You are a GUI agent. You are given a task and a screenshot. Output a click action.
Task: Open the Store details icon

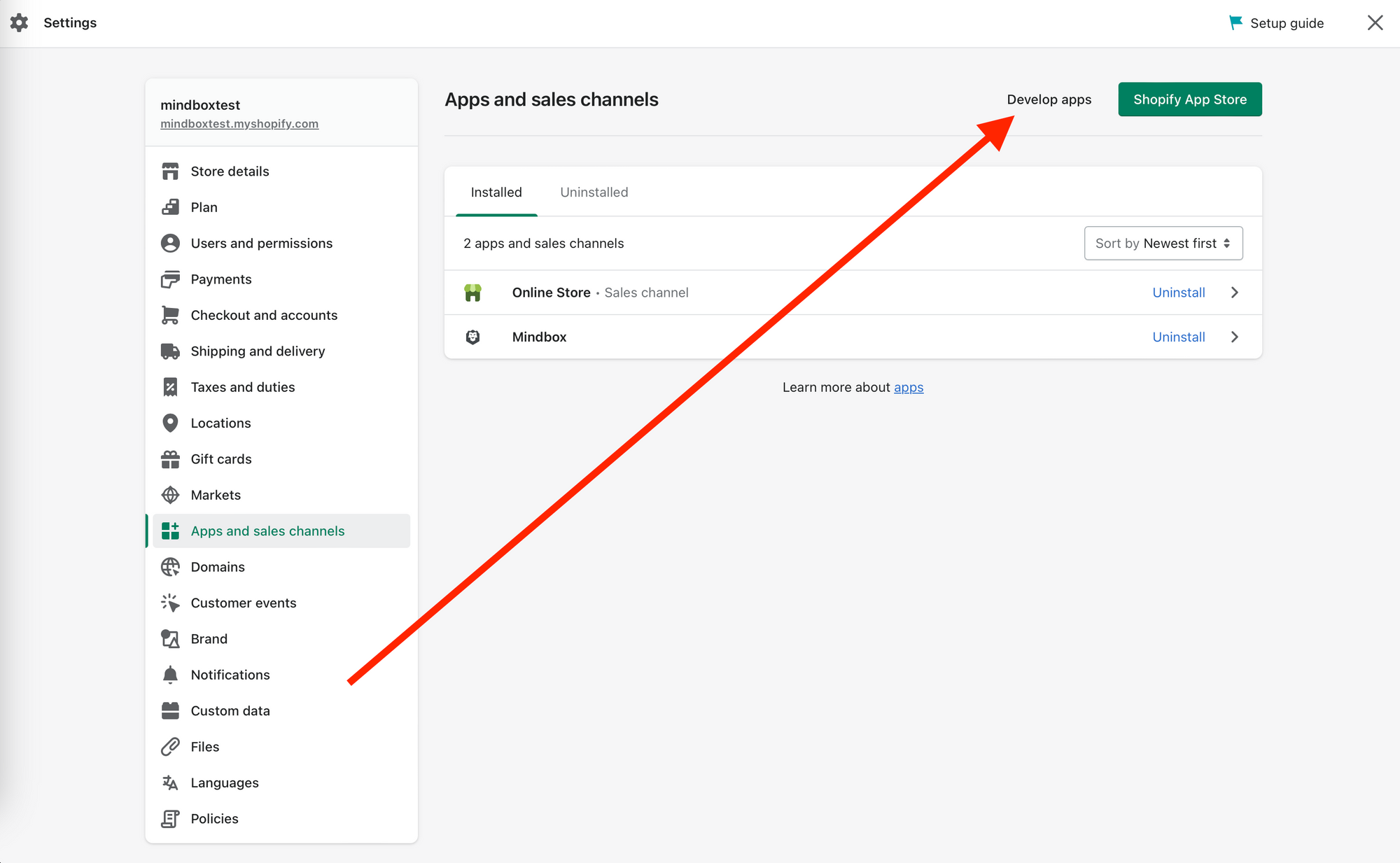coord(170,171)
